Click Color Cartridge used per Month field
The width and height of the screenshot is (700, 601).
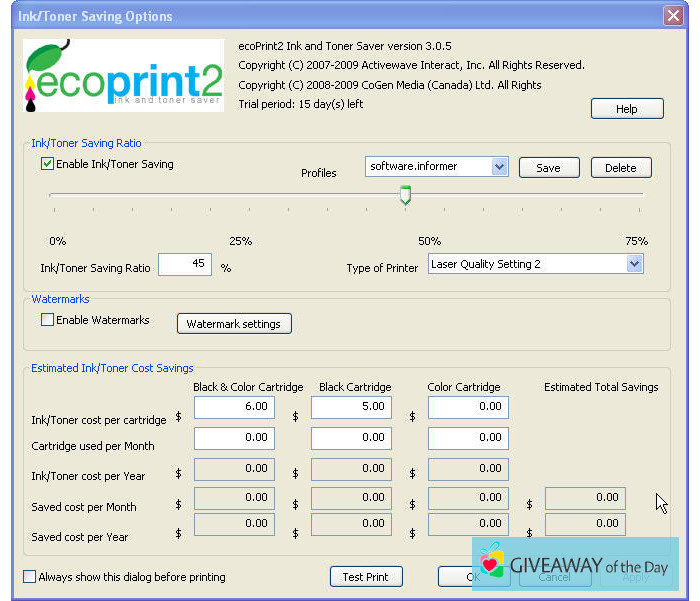468,438
